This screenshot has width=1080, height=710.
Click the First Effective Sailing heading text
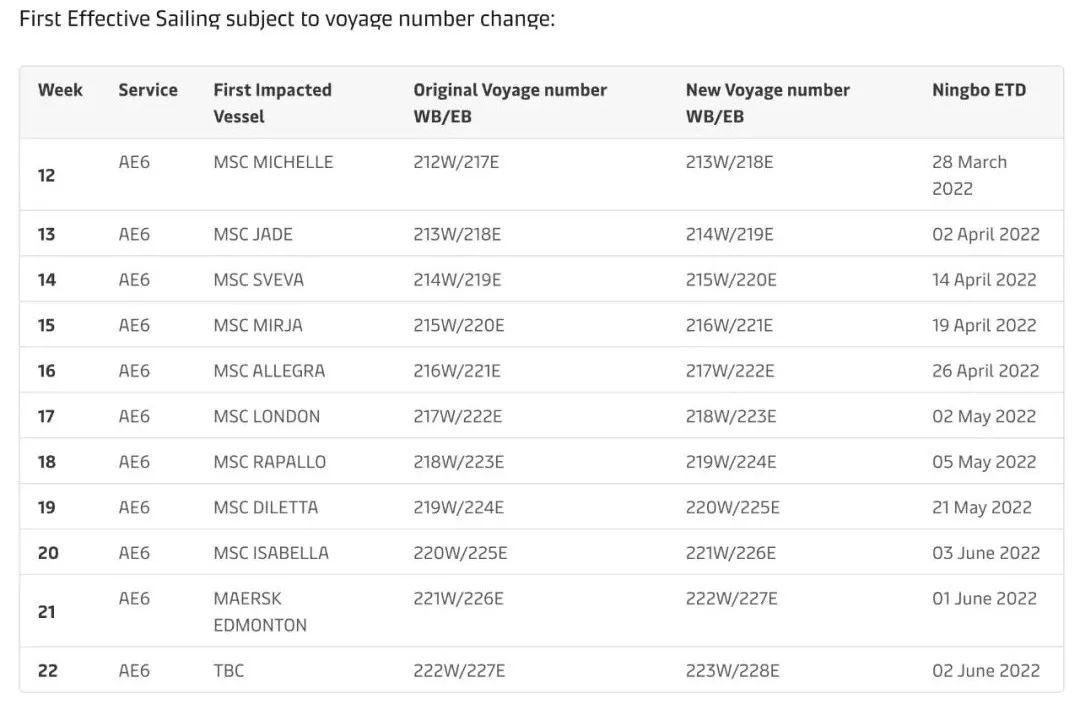click(x=286, y=19)
